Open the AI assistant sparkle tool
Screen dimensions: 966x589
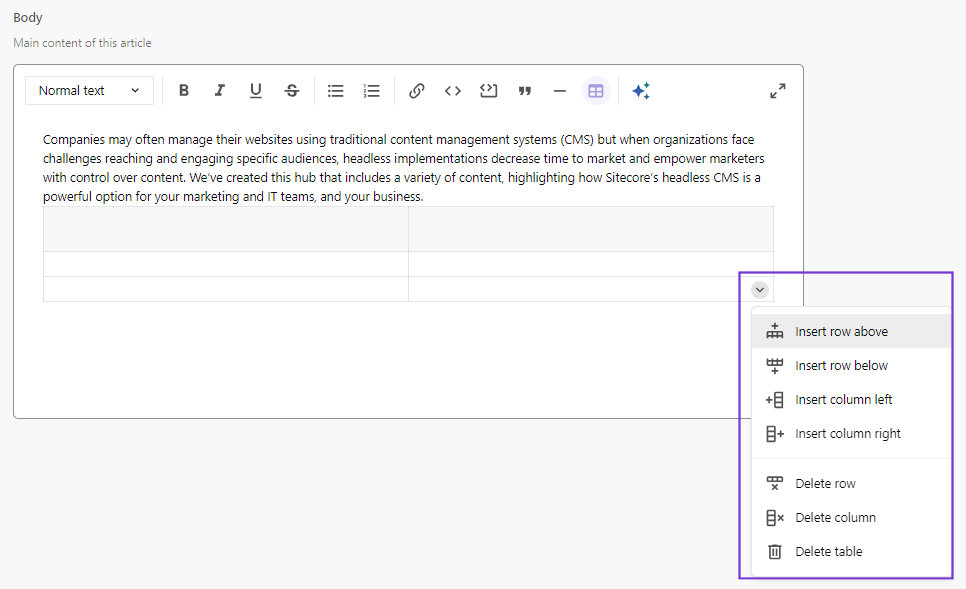(x=641, y=91)
